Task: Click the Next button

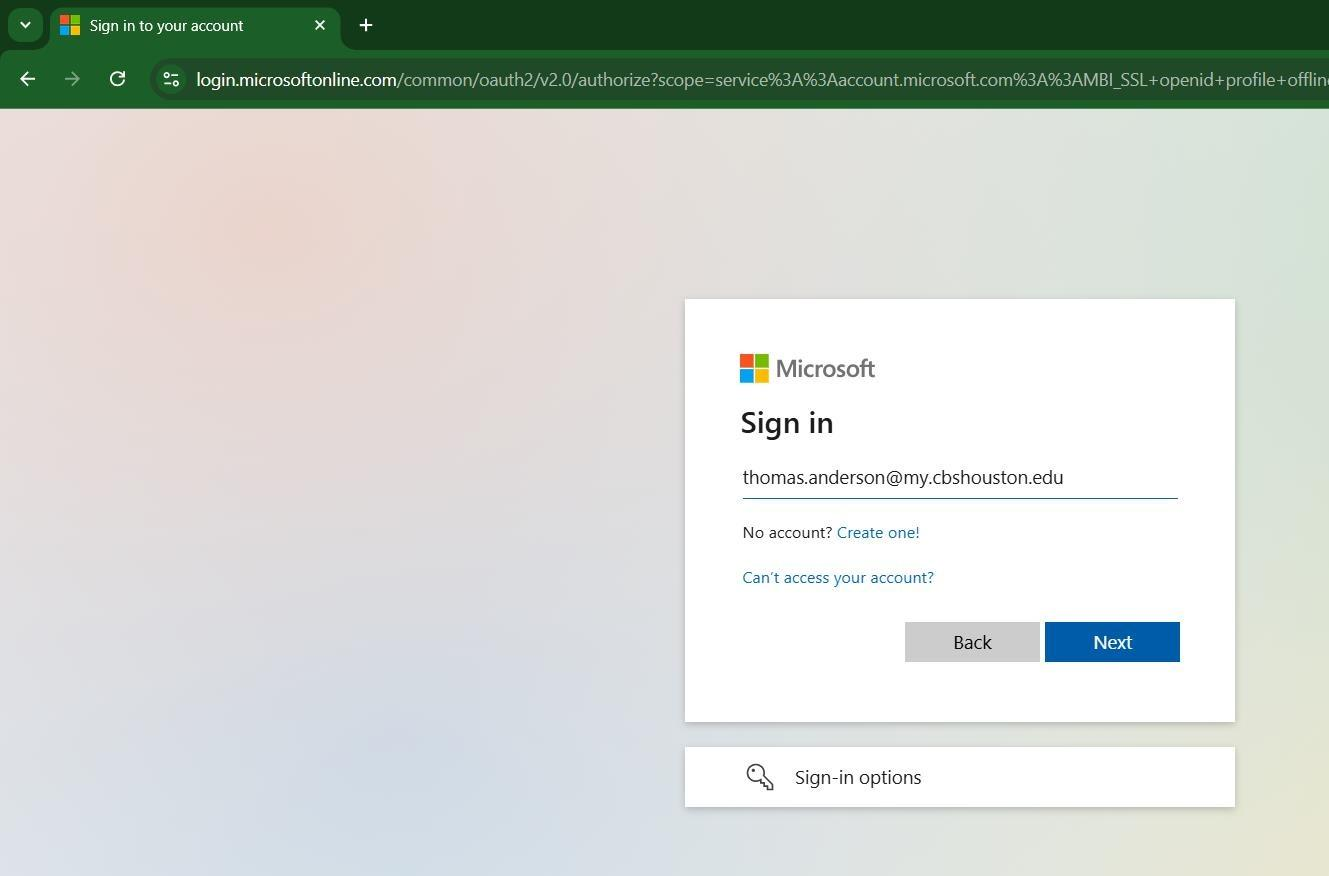Action: [1112, 642]
